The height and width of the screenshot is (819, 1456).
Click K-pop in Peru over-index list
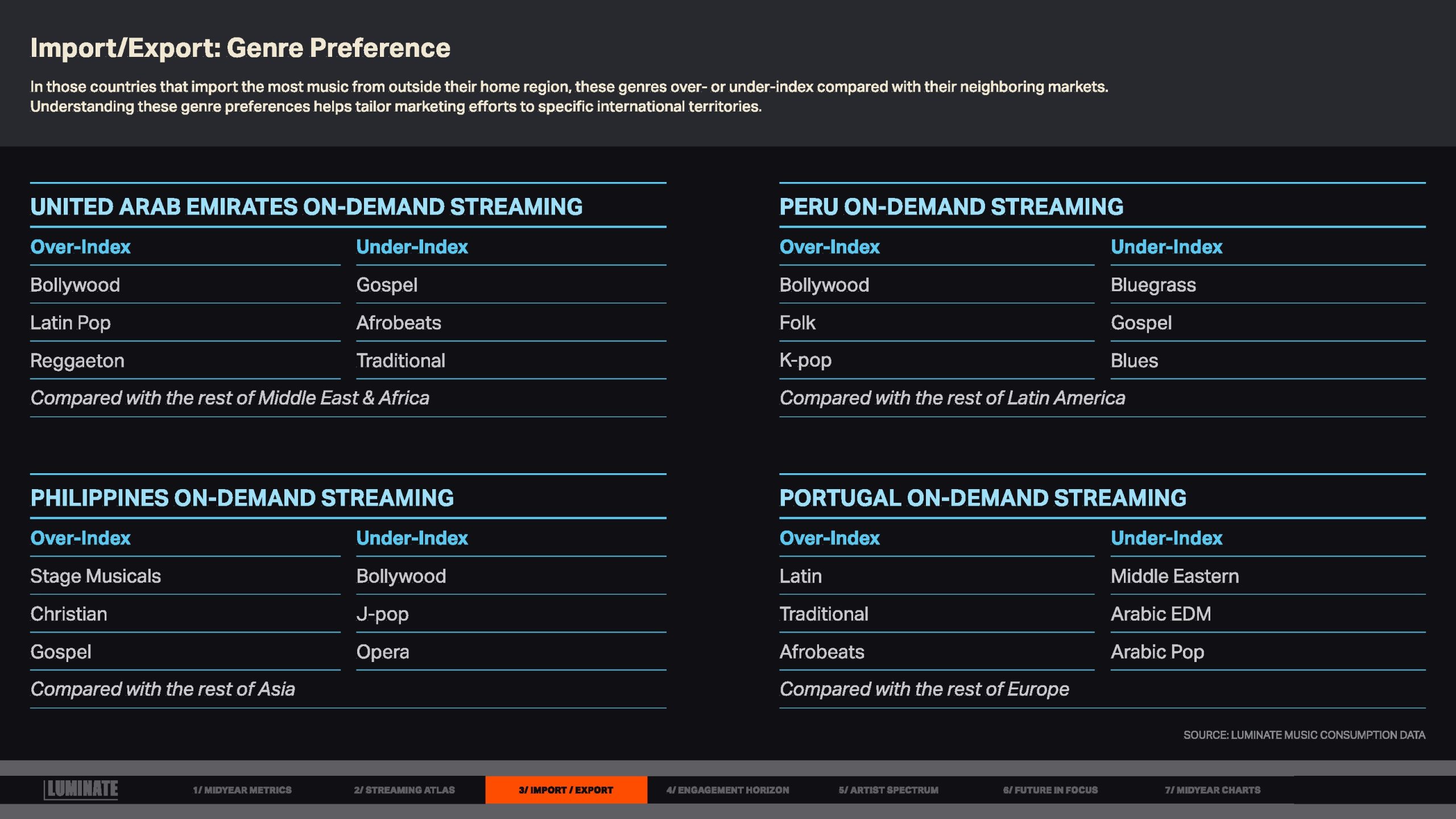tap(805, 361)
